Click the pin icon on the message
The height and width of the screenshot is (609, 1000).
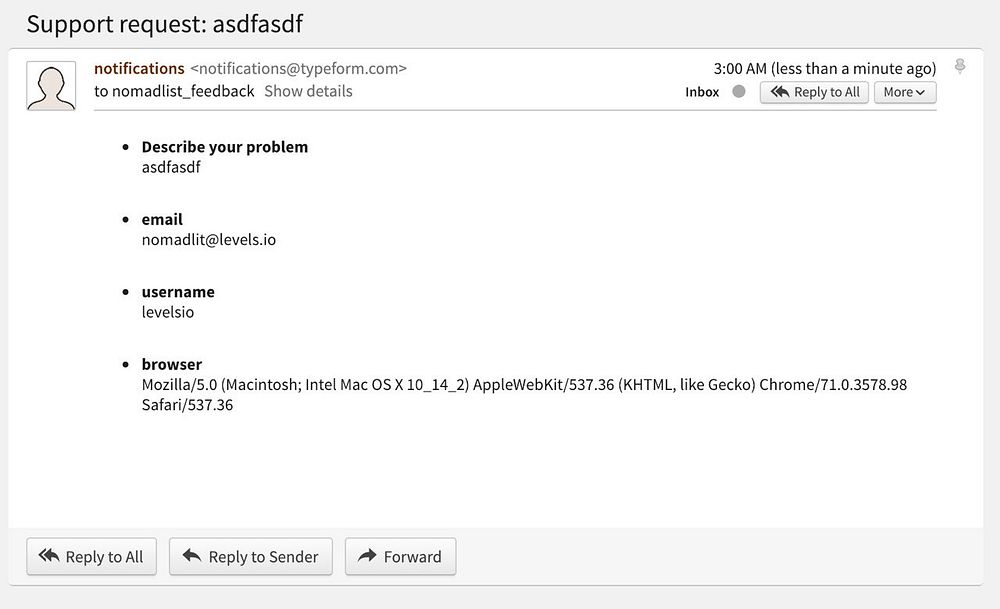click(960, 67)
